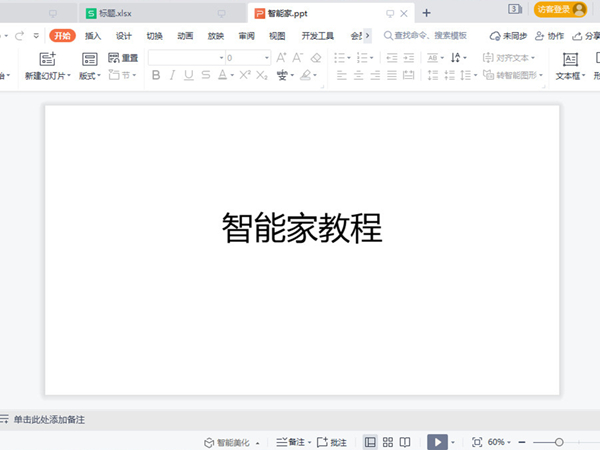Start slideshow with play button
This screenshot has width=600, height=450.
click(437, 442)
